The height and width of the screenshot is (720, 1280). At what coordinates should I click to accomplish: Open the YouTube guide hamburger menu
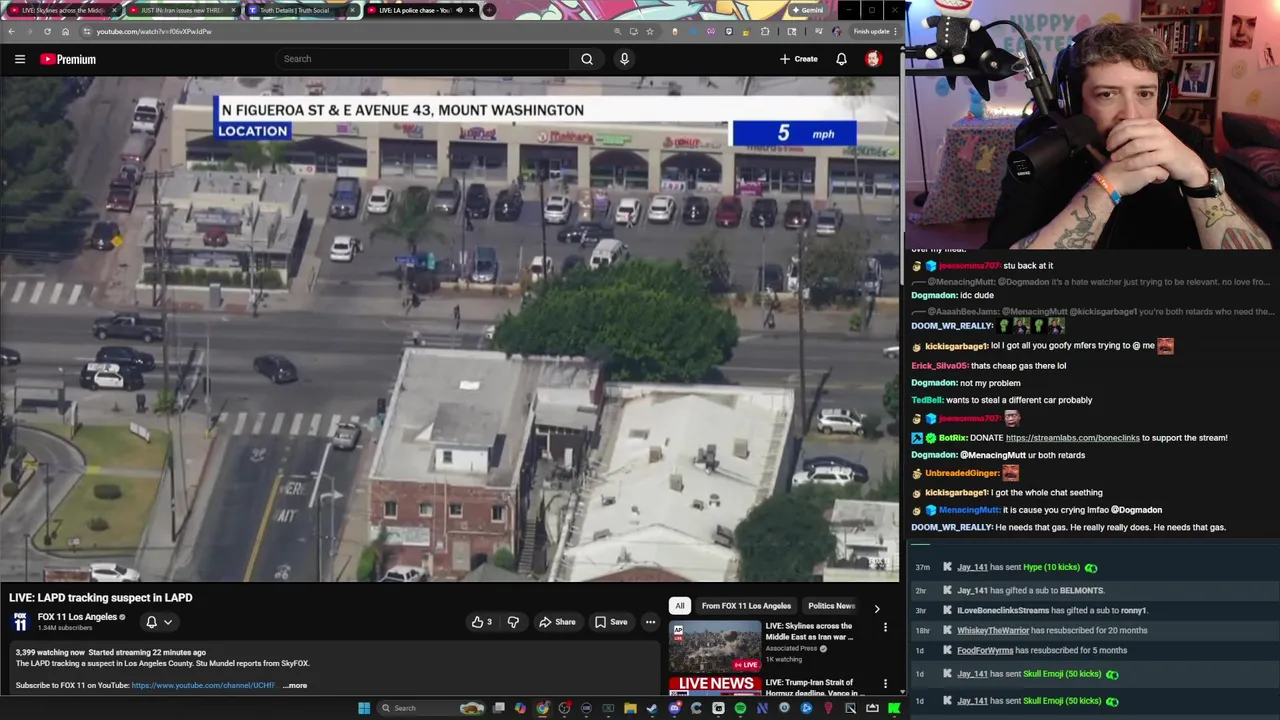19,59
